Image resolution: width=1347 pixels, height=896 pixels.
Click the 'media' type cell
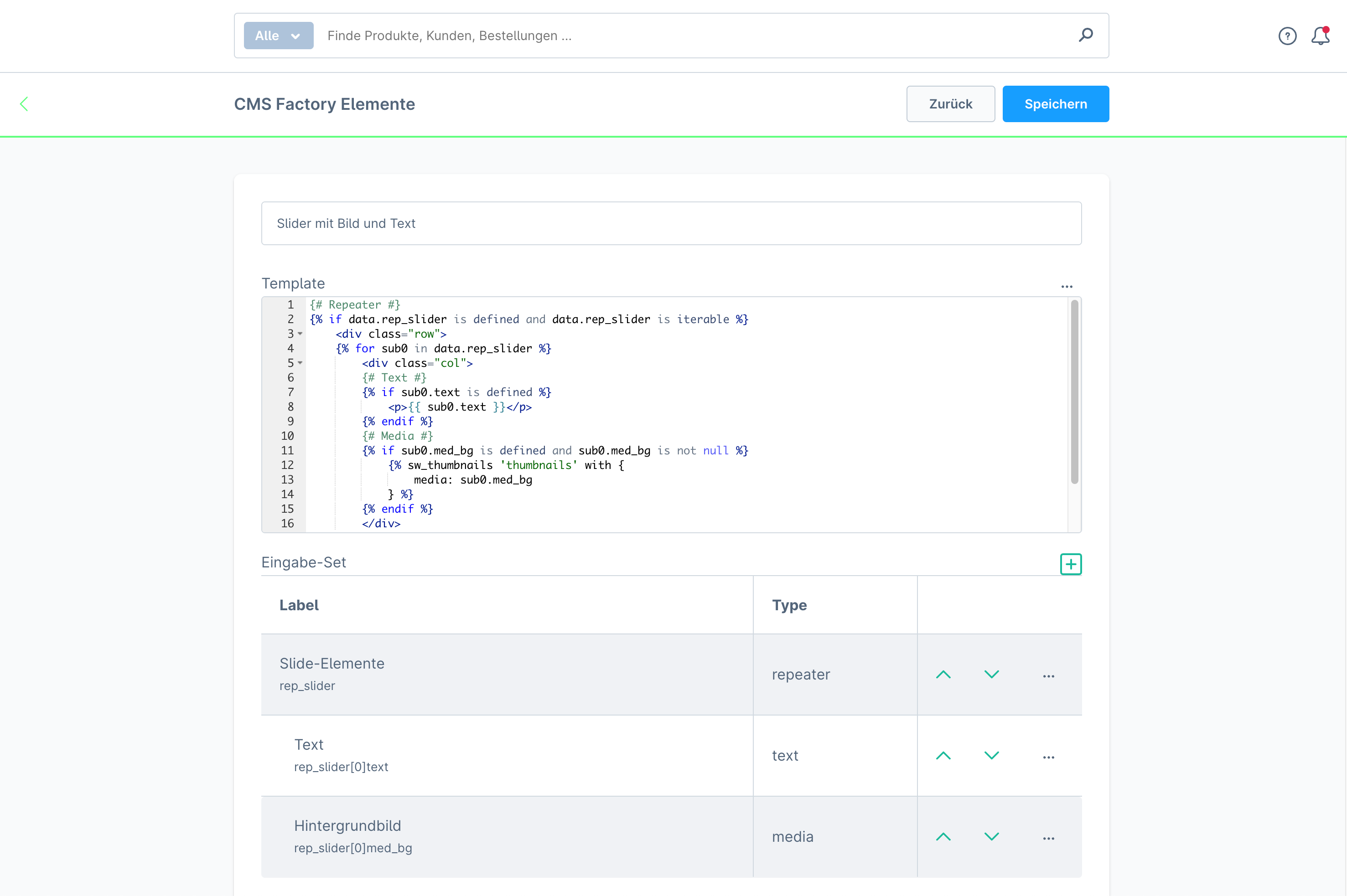coord(835,837)
